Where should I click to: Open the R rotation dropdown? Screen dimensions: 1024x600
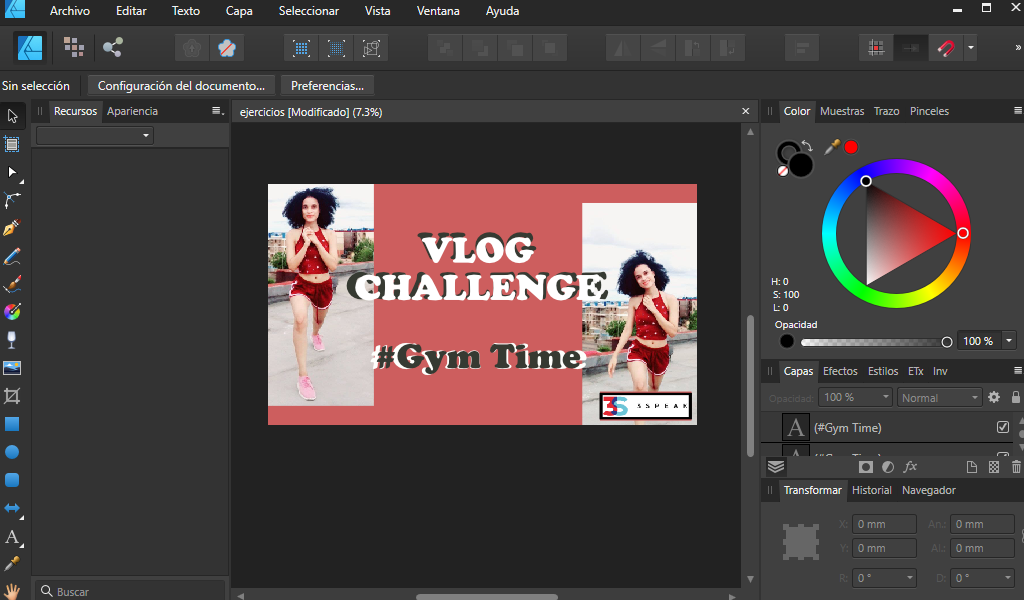[884, 578]
